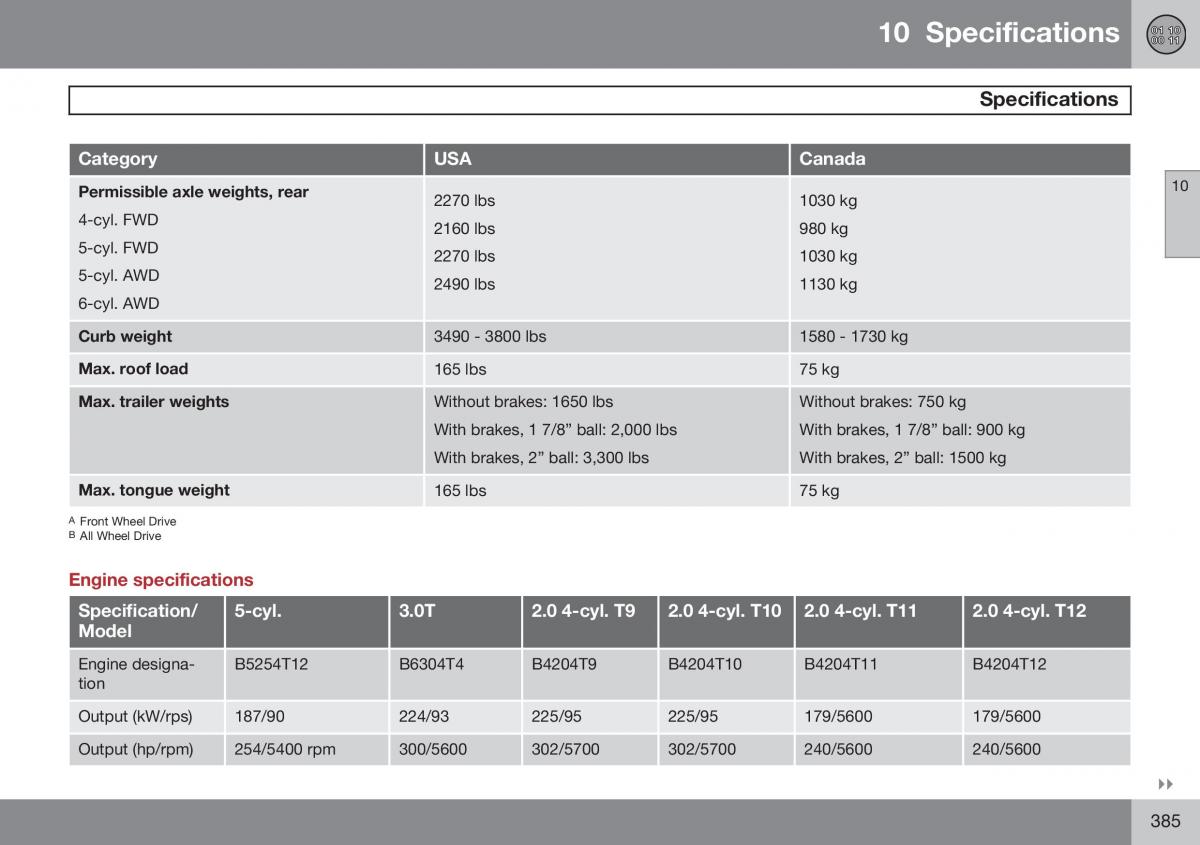
Task: Select engine code 'B4204T11'
Action: coord(841,664)
